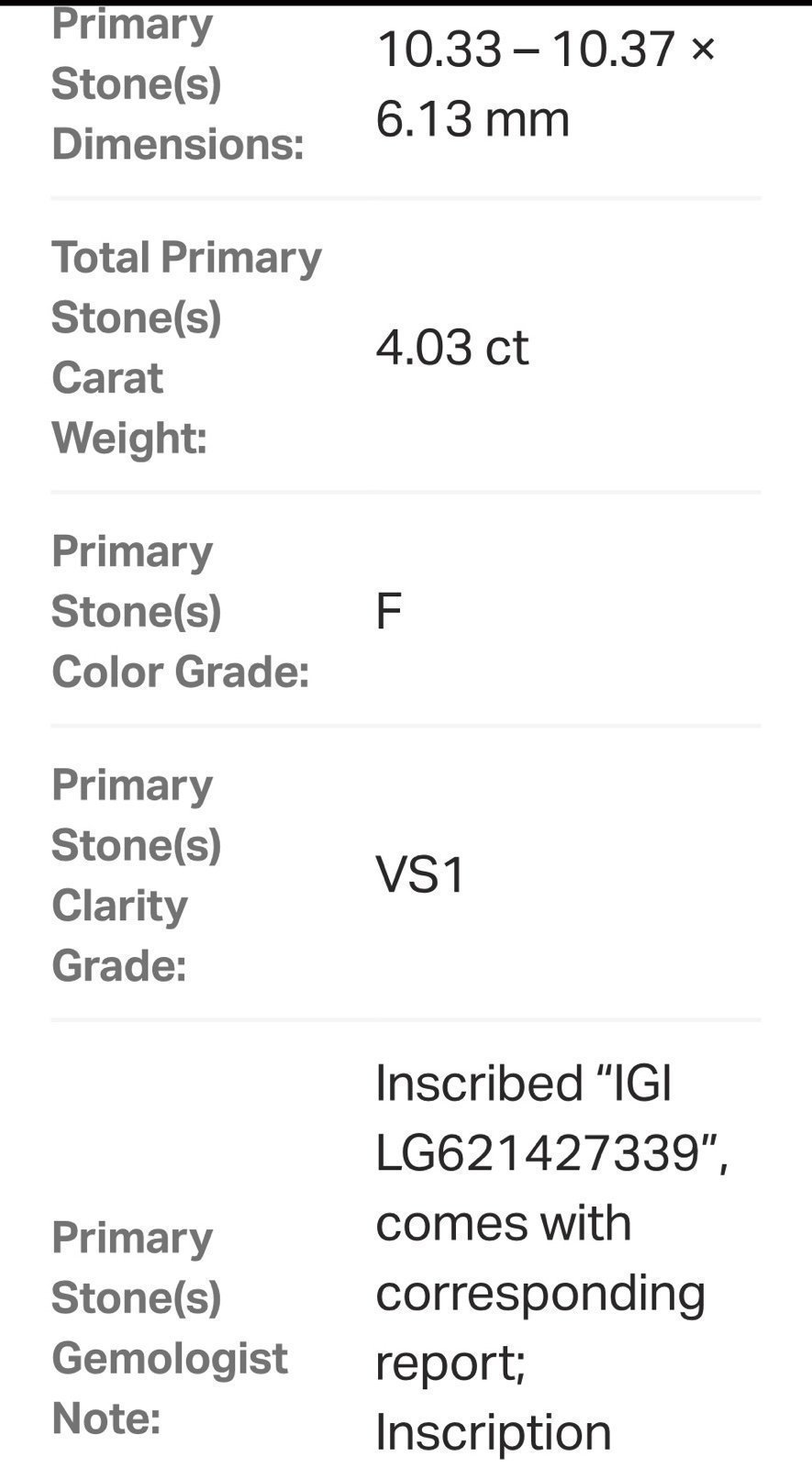The height and width of the screenshot is (1468, 812).
Task: Select the Primary Stone(s) Dimensions label
Action: (x=177, y=85)
